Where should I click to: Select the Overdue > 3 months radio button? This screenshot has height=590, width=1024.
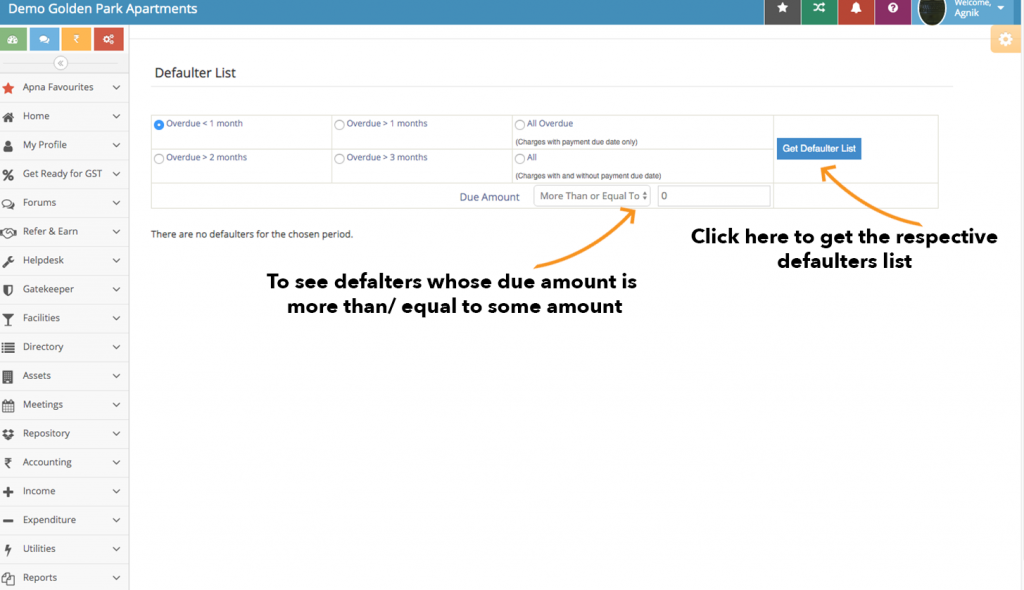339,157
